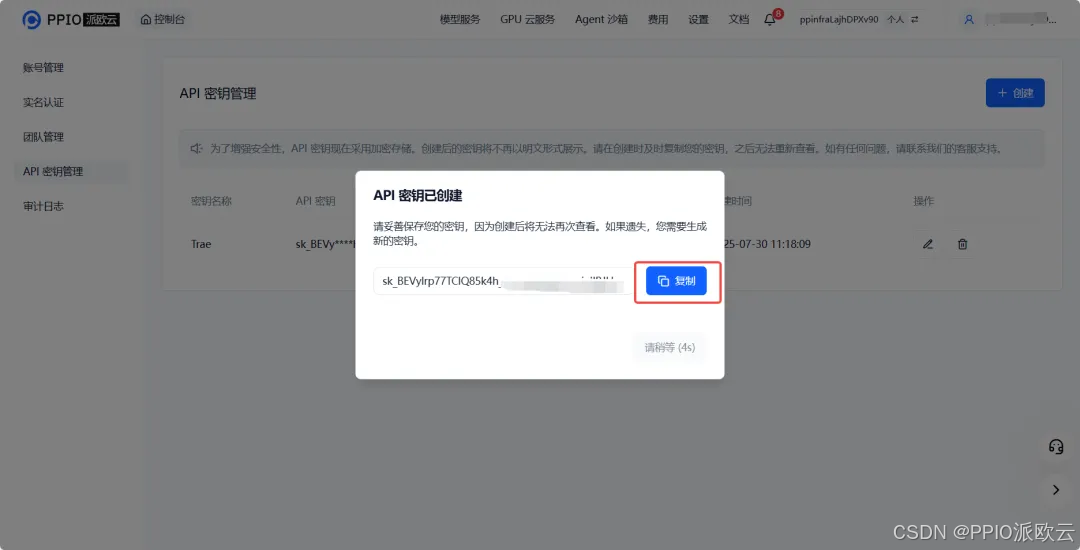Click the speaker icon in notice banner
Image resolution: width=1080 pixels, height=550 pixels.
pyautogui.click(x=197, y=149)
